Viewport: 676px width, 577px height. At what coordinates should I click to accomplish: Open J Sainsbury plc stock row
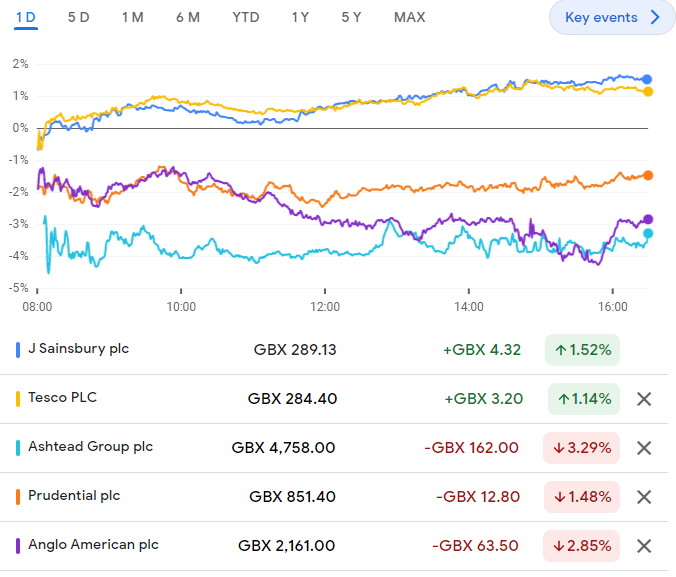tap(334, 350)
